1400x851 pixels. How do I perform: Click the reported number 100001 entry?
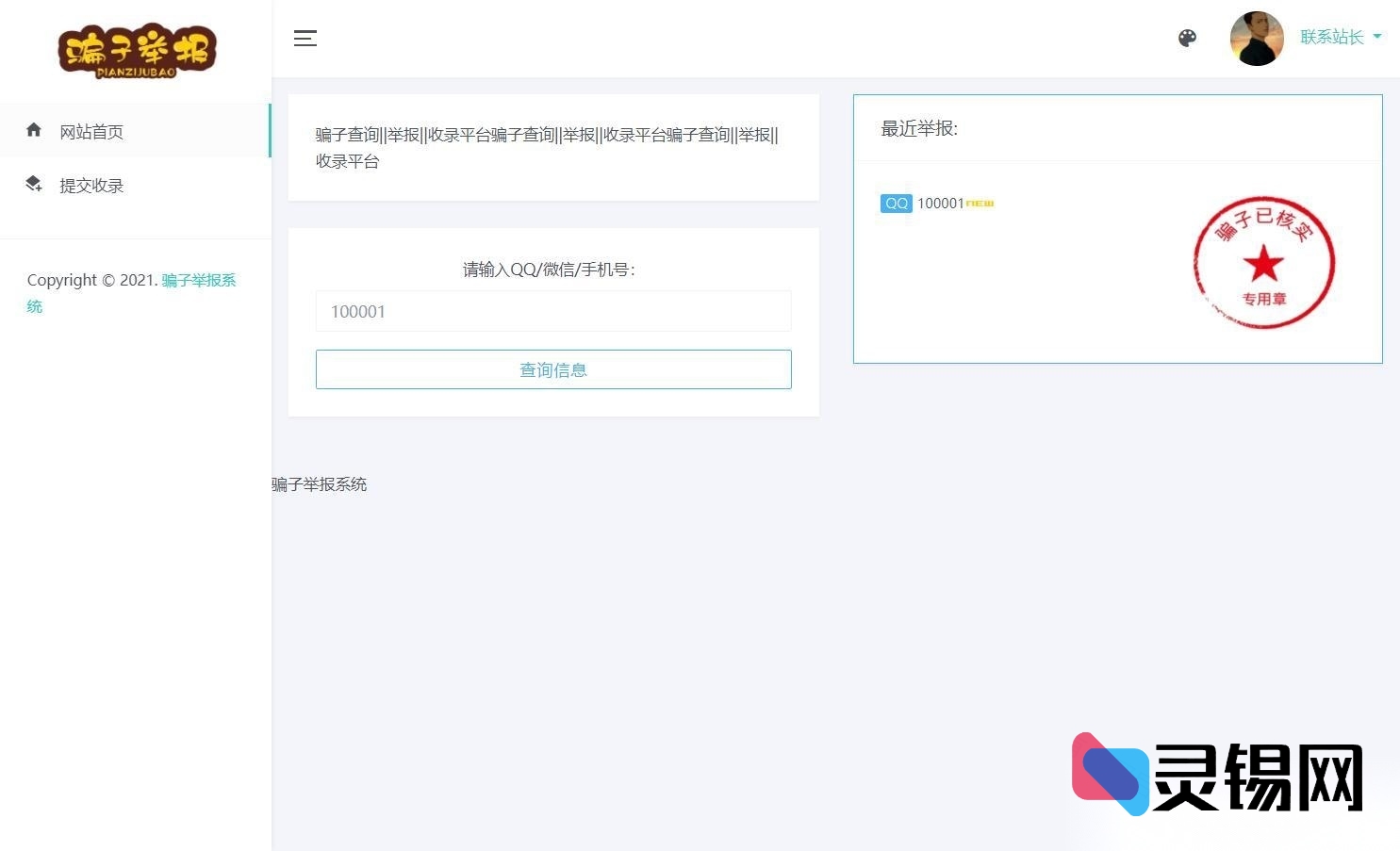pos(939,203)
